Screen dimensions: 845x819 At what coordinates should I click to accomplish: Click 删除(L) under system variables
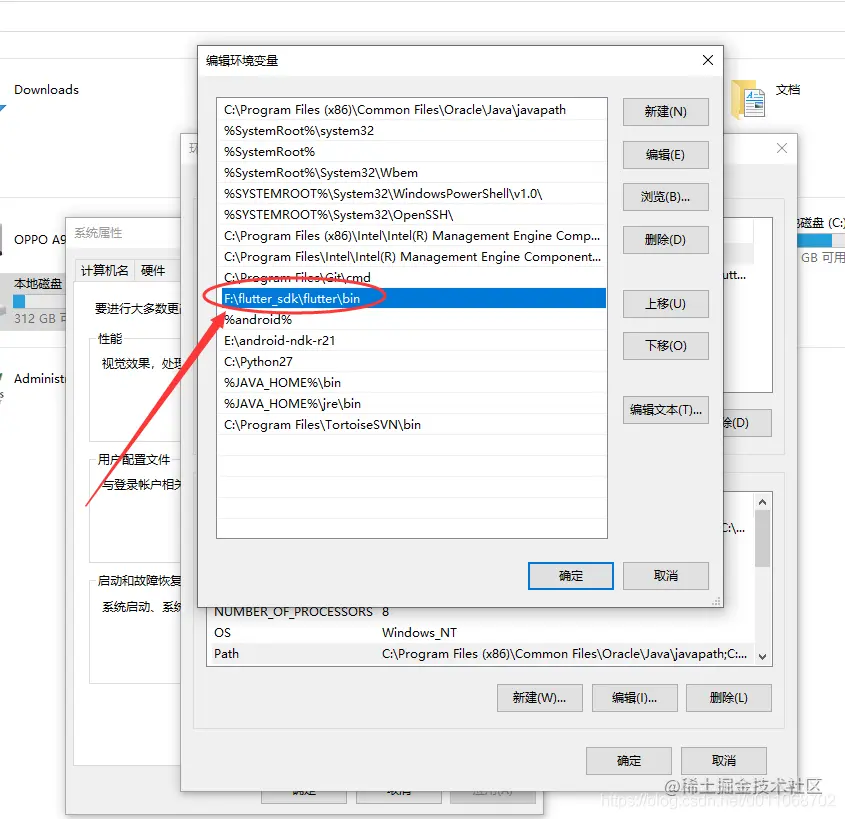[729, 698]
